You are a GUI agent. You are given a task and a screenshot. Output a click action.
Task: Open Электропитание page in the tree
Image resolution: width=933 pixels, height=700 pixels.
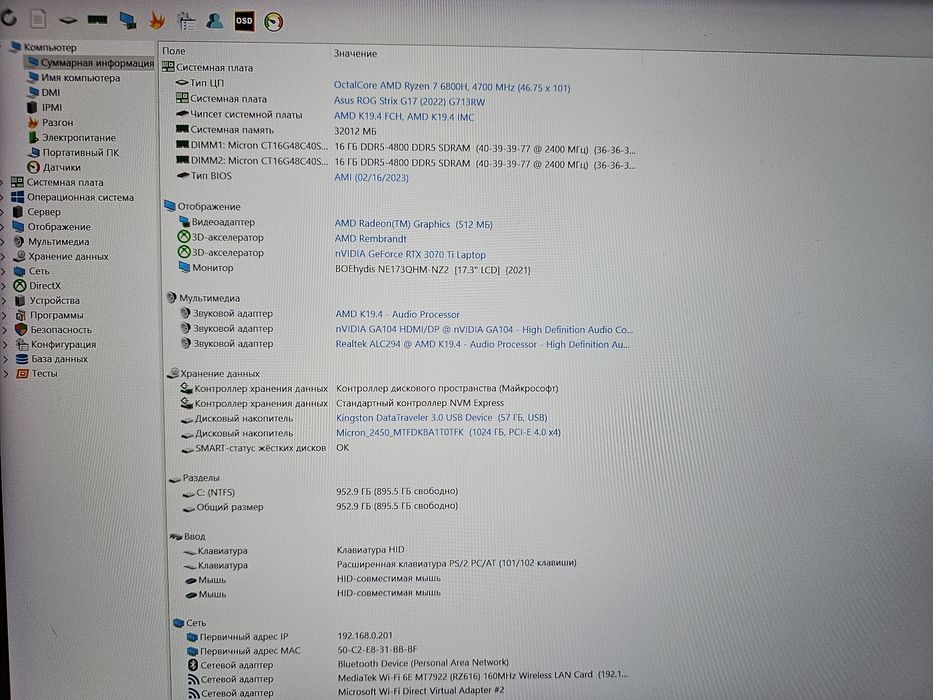79,138
